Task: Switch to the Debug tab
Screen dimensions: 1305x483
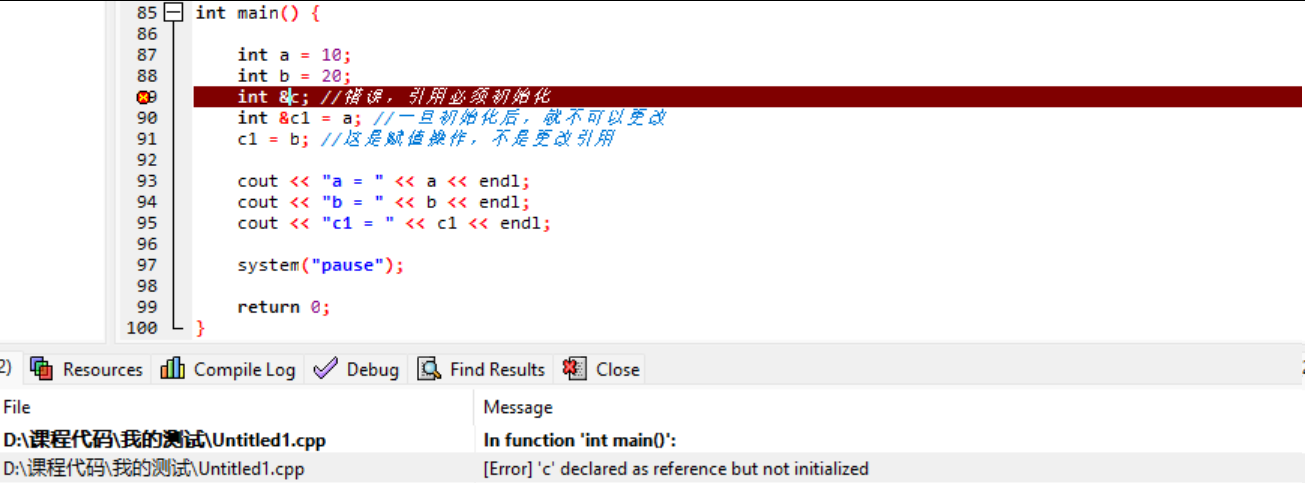Action: (x=356, y=369)
